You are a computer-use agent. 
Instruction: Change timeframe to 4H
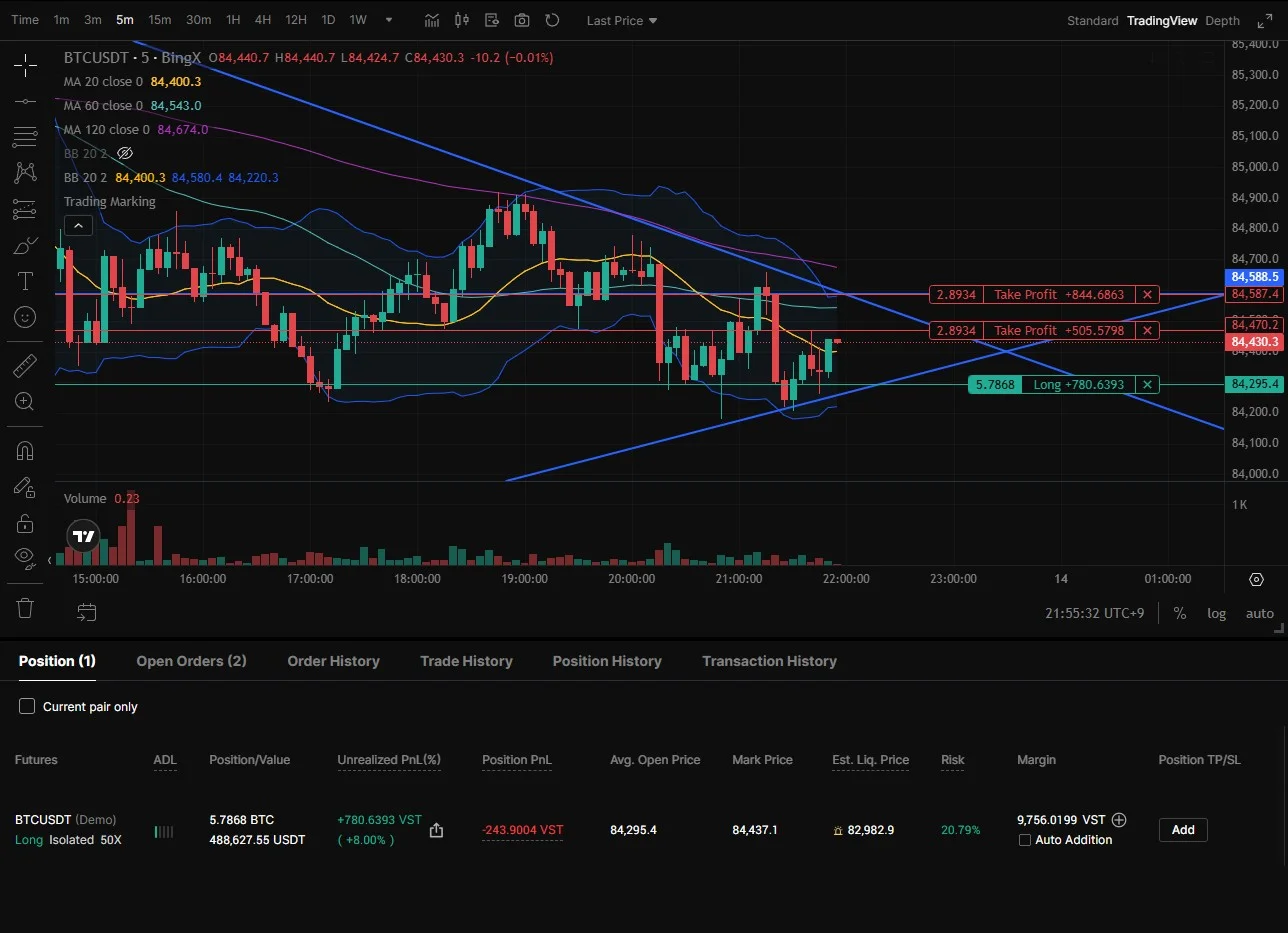pos(262,20)
